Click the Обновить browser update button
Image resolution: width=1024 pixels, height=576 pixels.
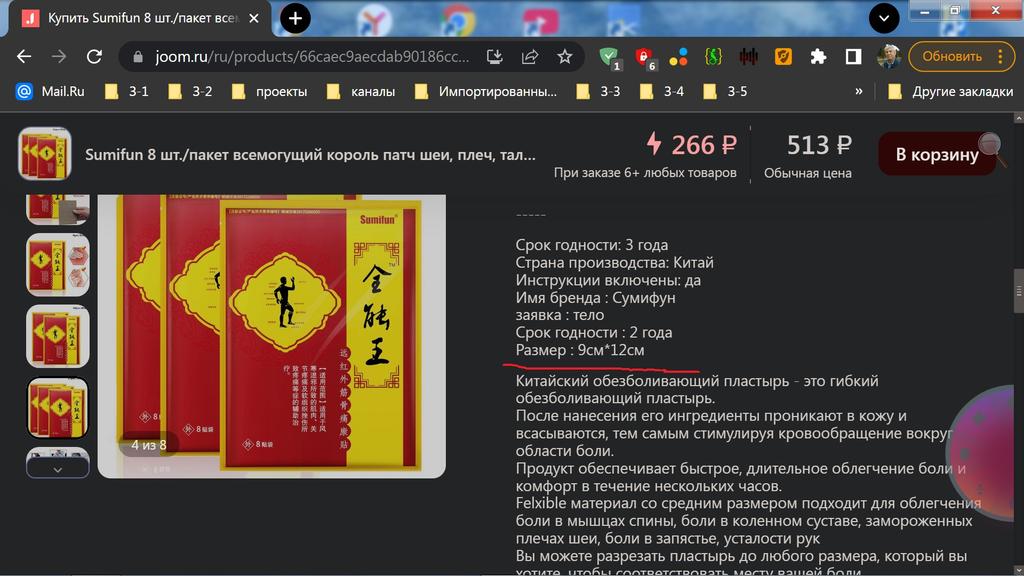[951, 57]
